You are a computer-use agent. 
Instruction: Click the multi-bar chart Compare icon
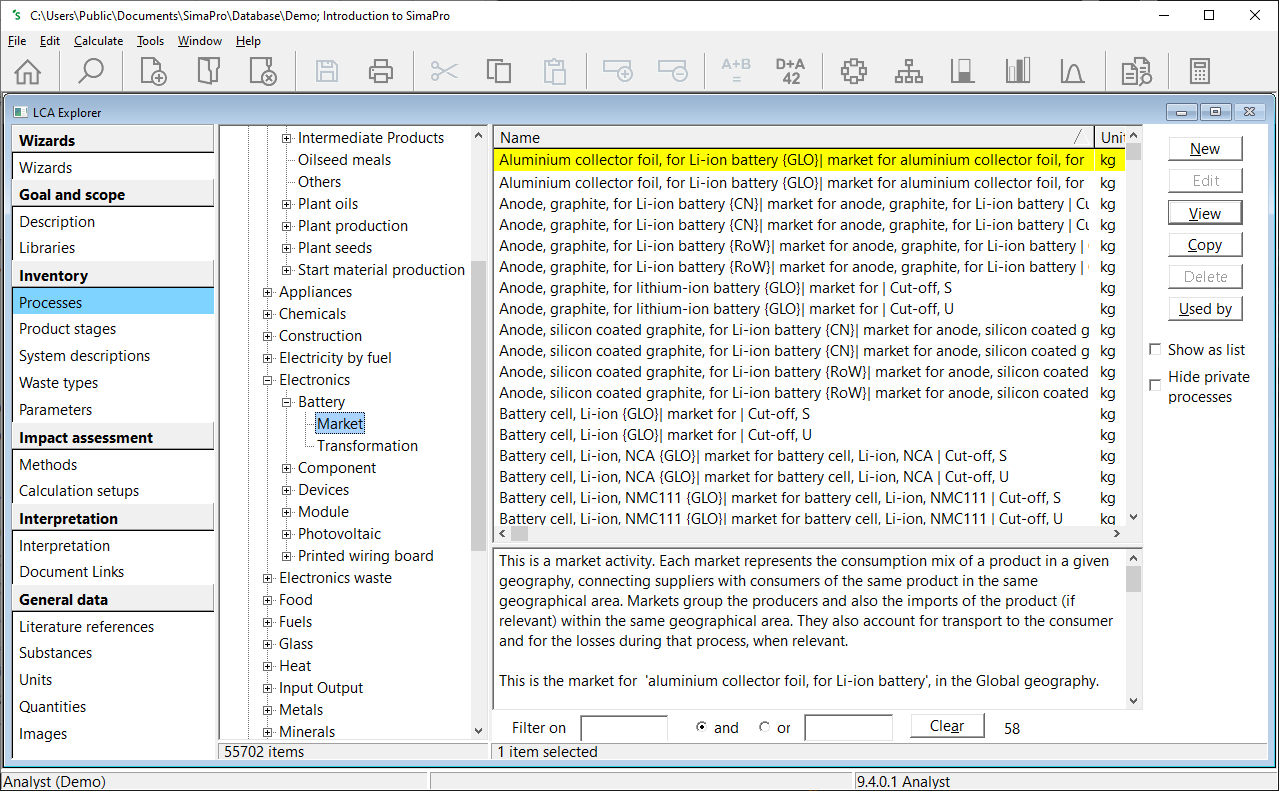(x=1018, y=71)
